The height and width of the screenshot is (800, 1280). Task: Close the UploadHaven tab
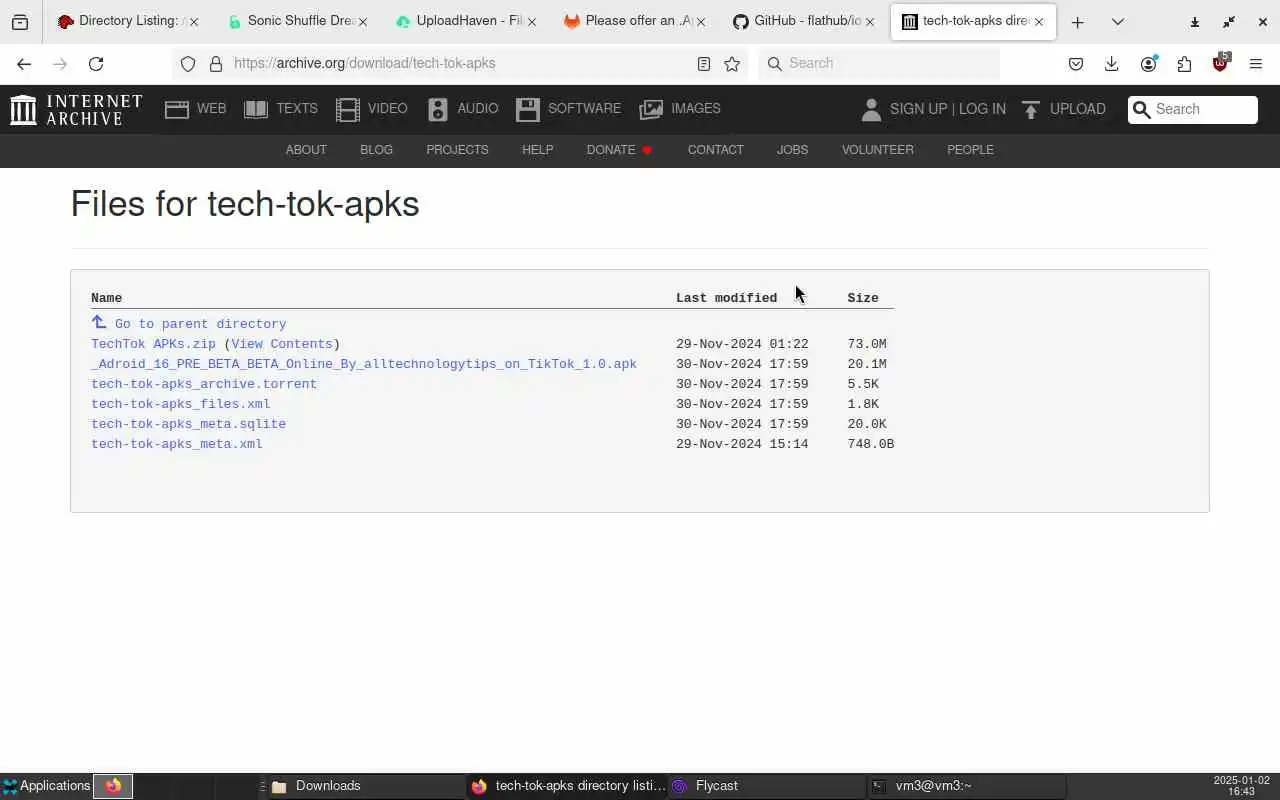(531, 21)
